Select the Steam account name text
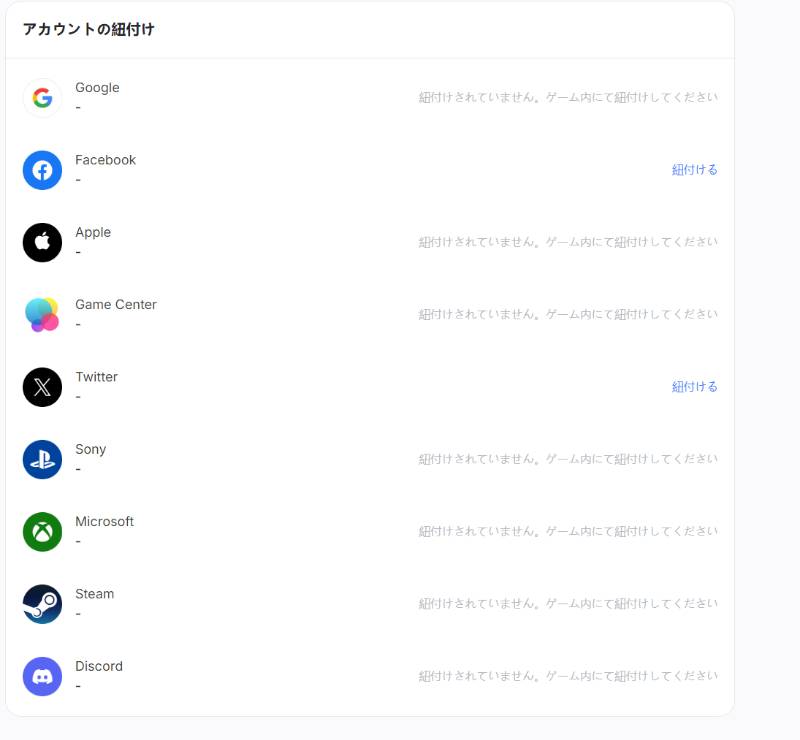The height and width of the screenshot is (740, 800). (95, 594)
